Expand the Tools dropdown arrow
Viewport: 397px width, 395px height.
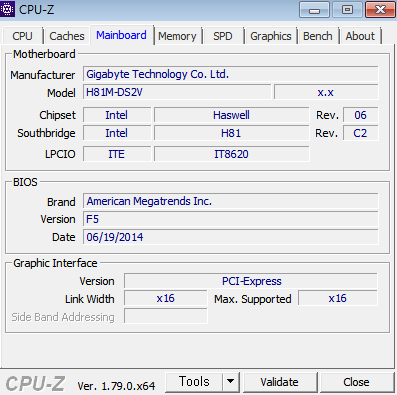[231, 382]
